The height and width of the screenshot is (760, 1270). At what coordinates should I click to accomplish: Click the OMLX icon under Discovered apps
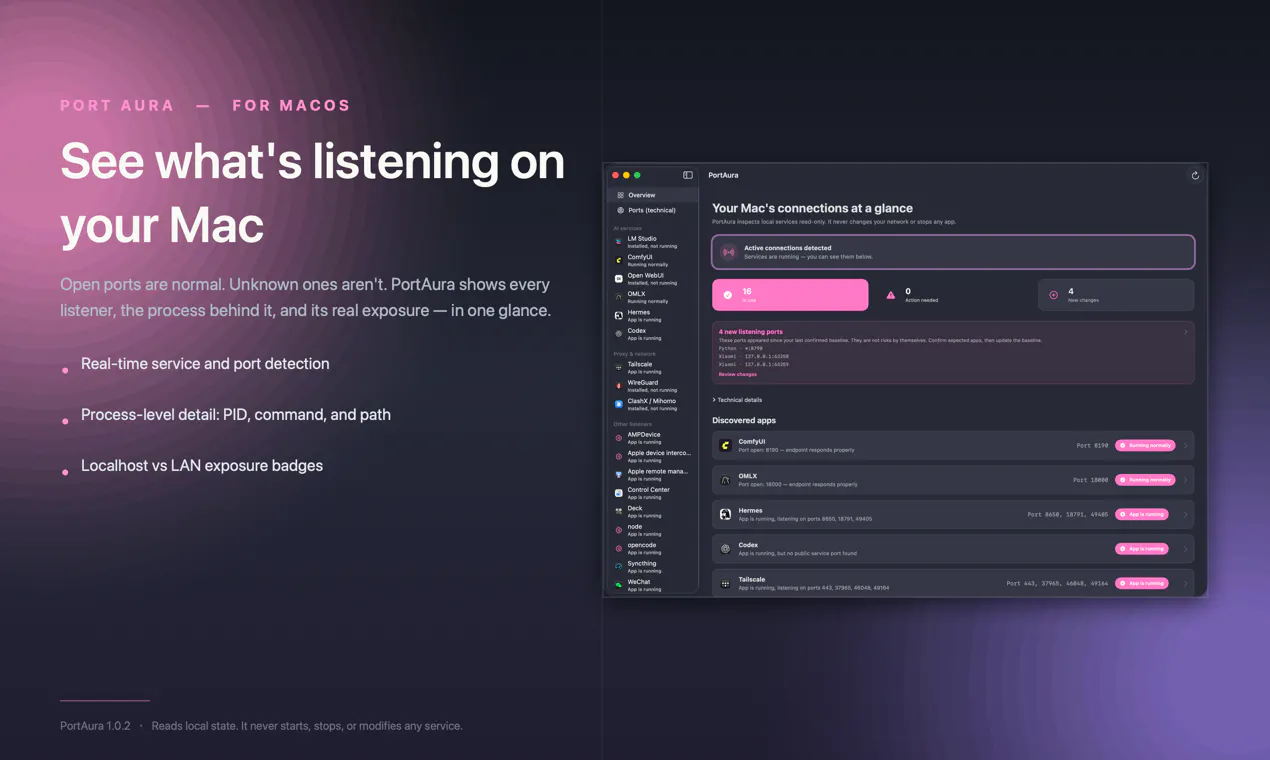point(725,480)
